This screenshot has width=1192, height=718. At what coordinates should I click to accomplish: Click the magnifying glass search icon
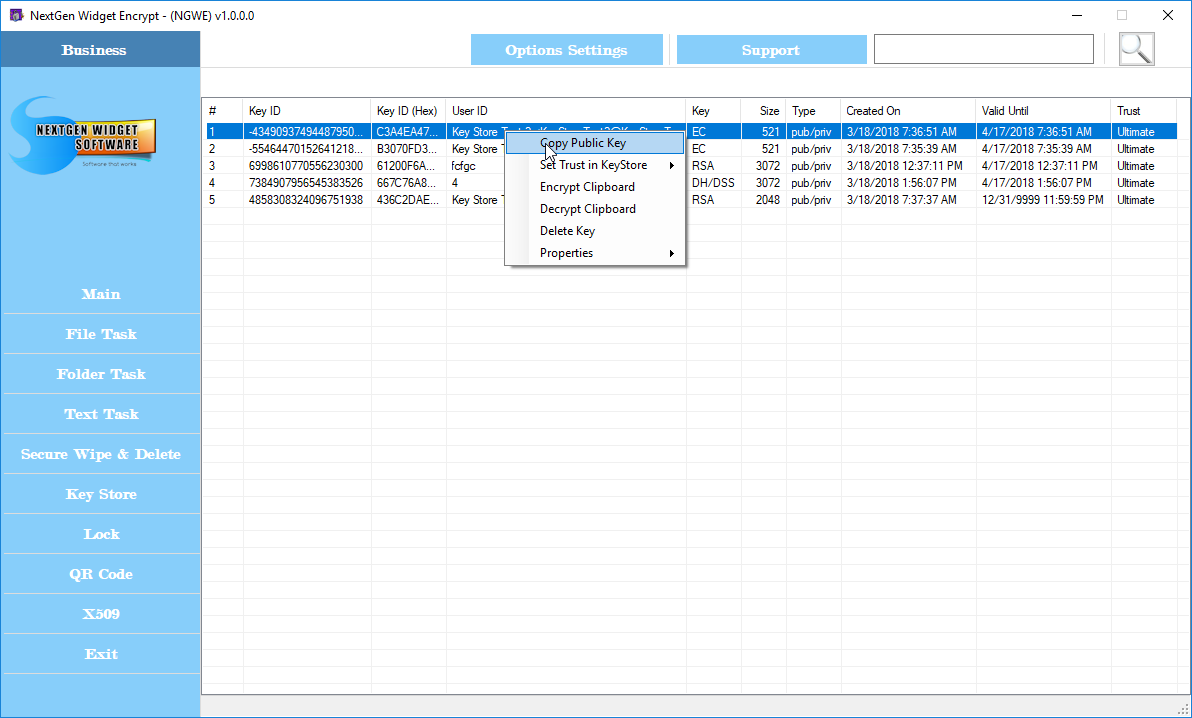click(x=1137, y=49)
